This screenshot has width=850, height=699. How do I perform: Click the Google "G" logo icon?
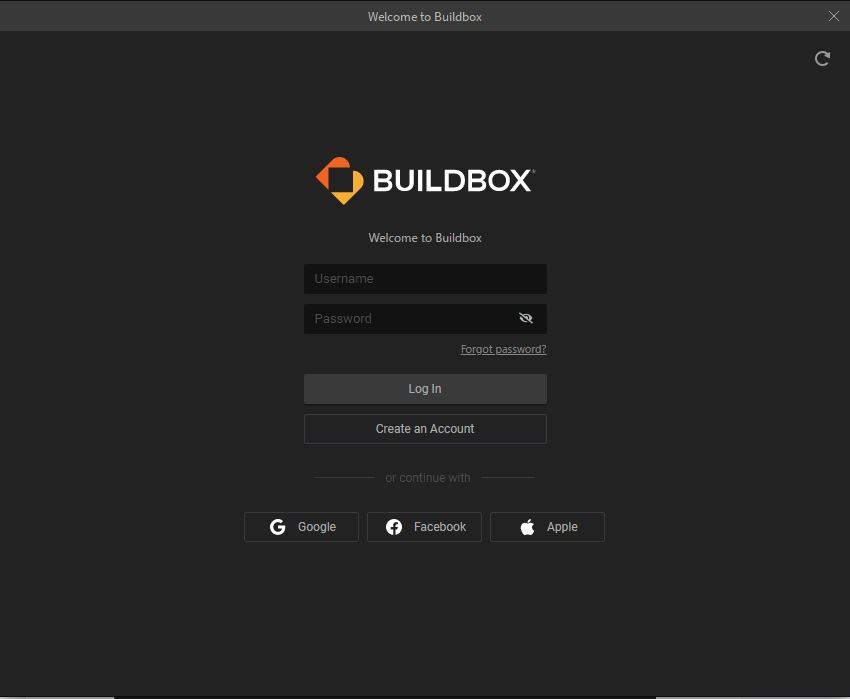tap(278, 527)
